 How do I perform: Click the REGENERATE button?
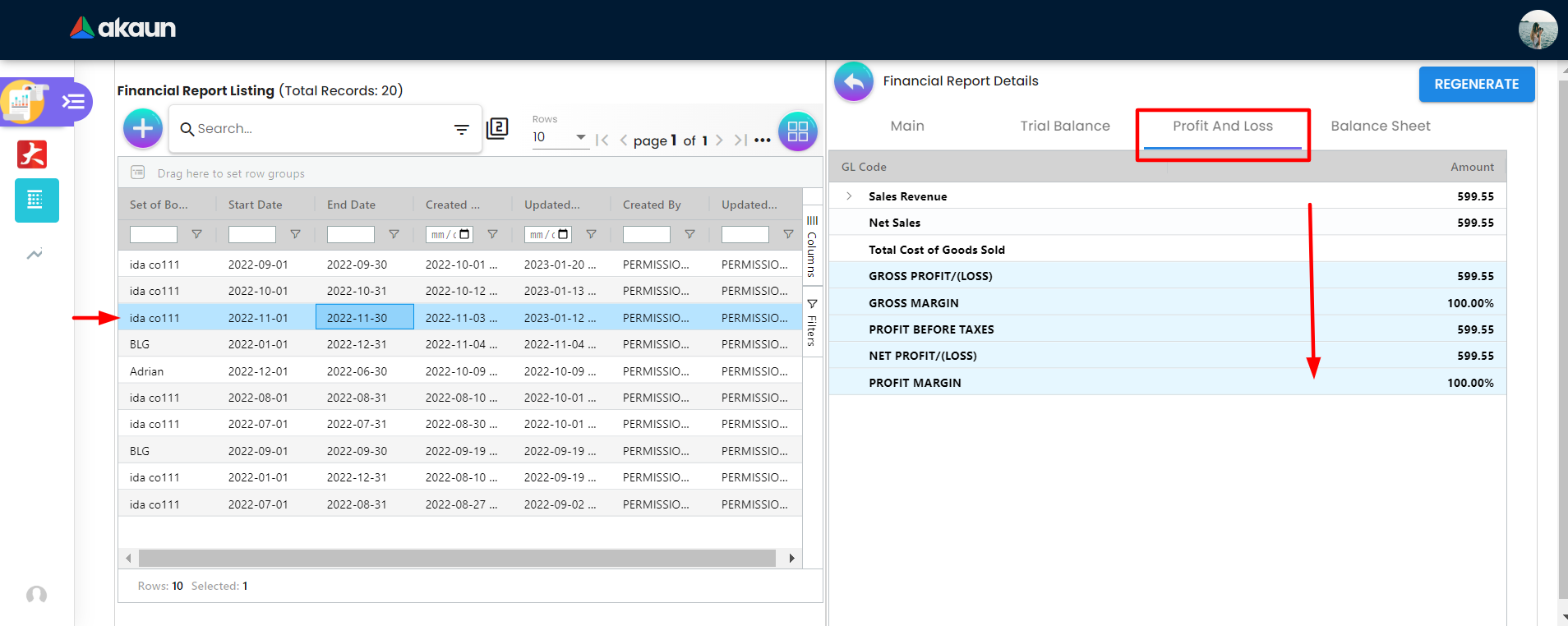(1476, 84)
